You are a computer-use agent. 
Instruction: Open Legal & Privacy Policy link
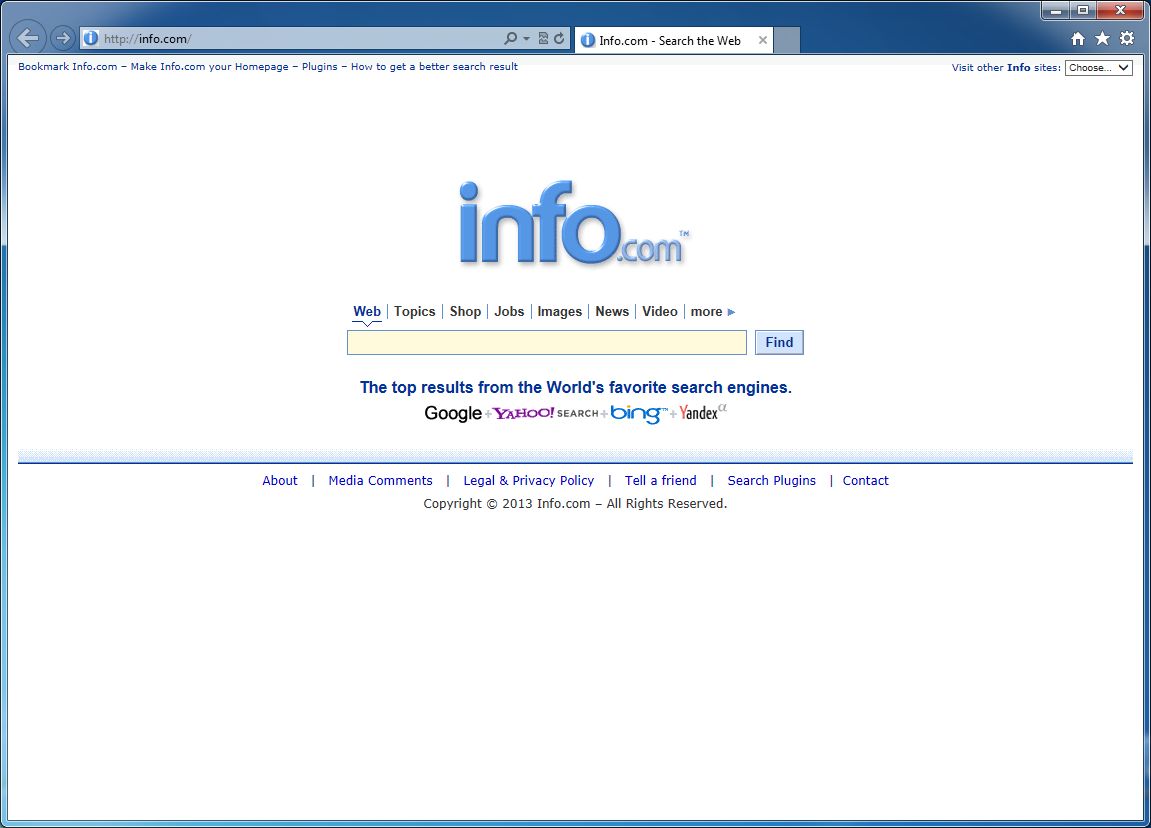point(529,480)
